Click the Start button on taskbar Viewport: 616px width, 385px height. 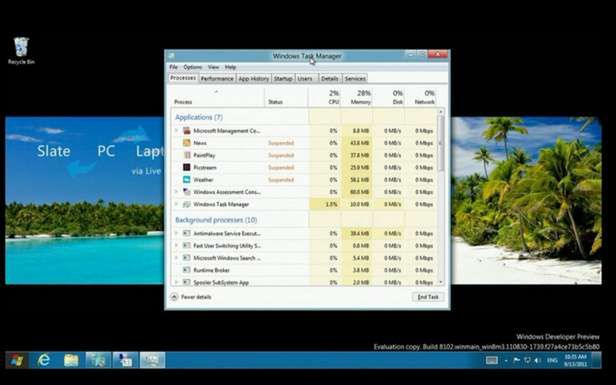(16, 360)
